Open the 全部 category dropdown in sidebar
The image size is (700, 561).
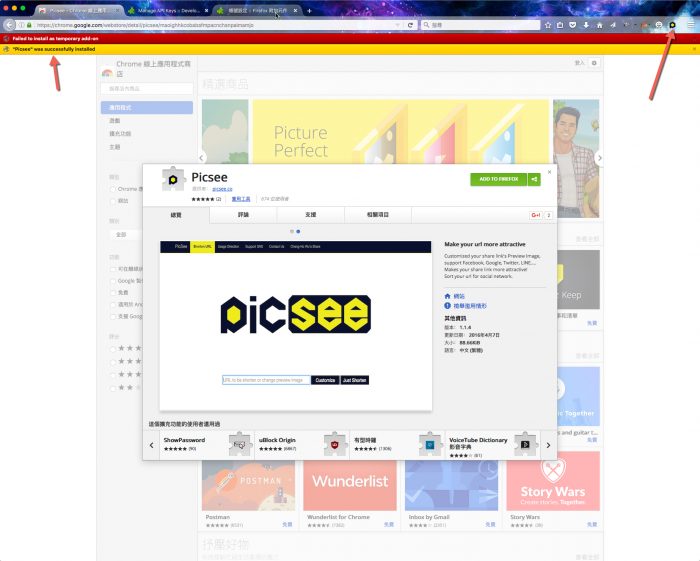tap(125, 234)
